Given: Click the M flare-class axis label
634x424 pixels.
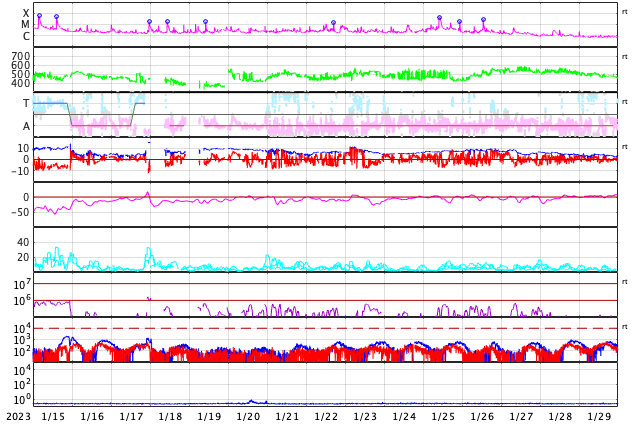Looking at the screenshot, I should pyautogui.click(x=25, y=24).
